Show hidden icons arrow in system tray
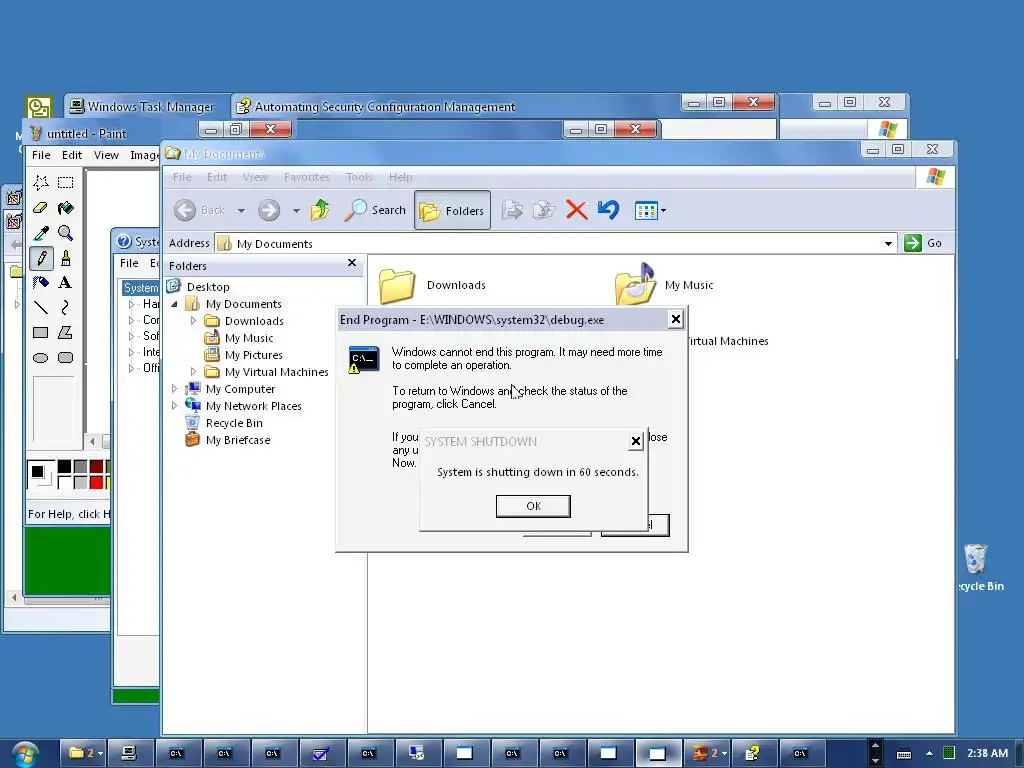The height and width of the screenshot is (768, 1024). (929, 753)
